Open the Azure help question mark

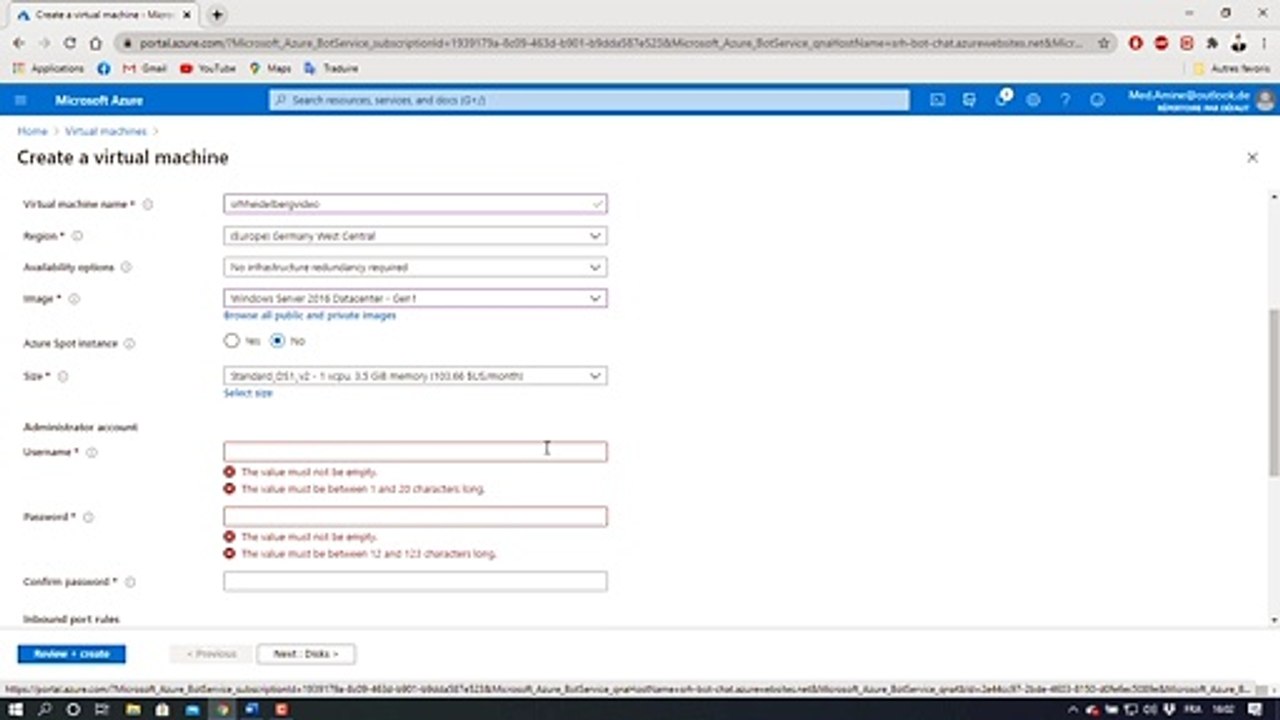point(1065,100)
